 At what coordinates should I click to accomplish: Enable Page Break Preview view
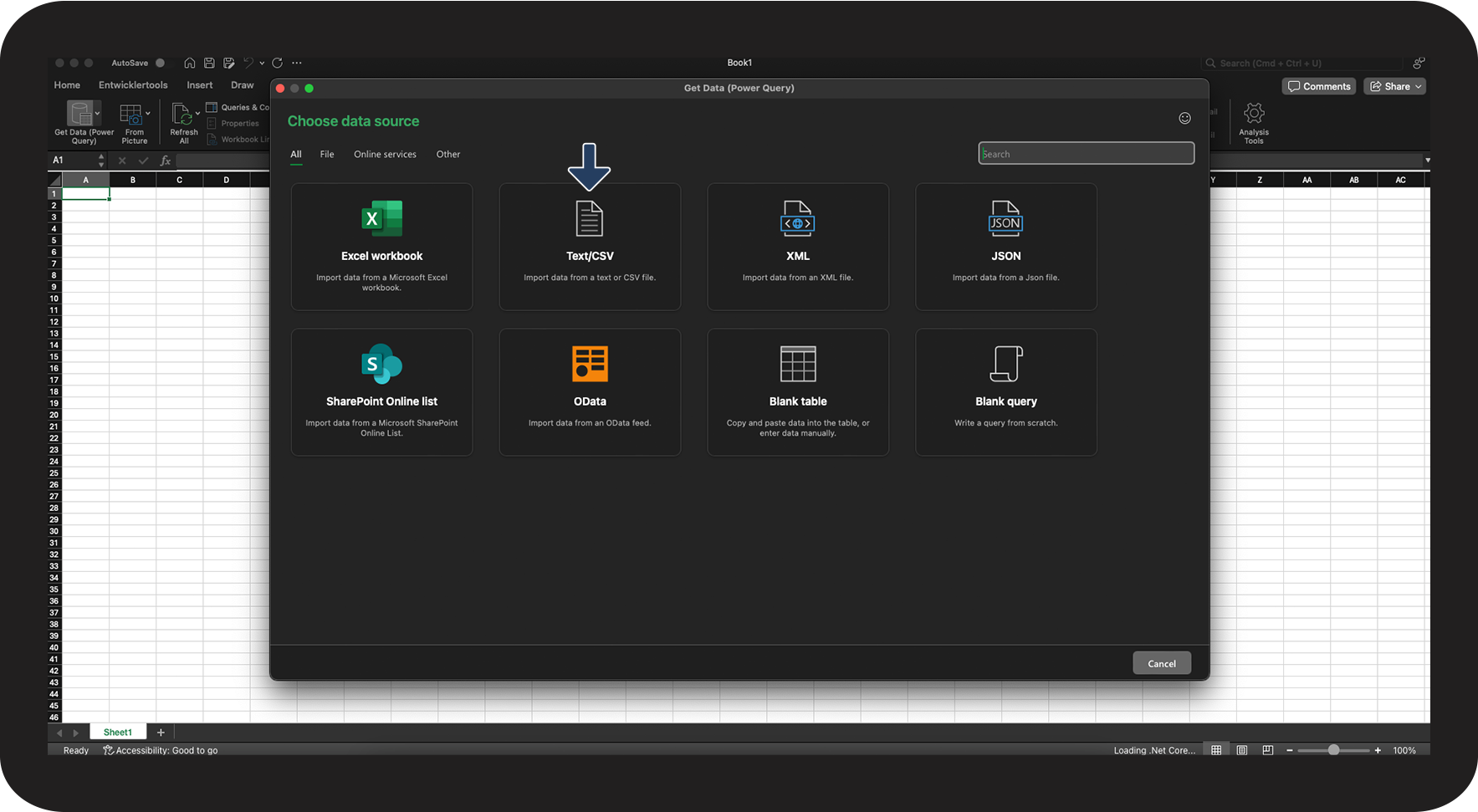[x=1268, y=750]
